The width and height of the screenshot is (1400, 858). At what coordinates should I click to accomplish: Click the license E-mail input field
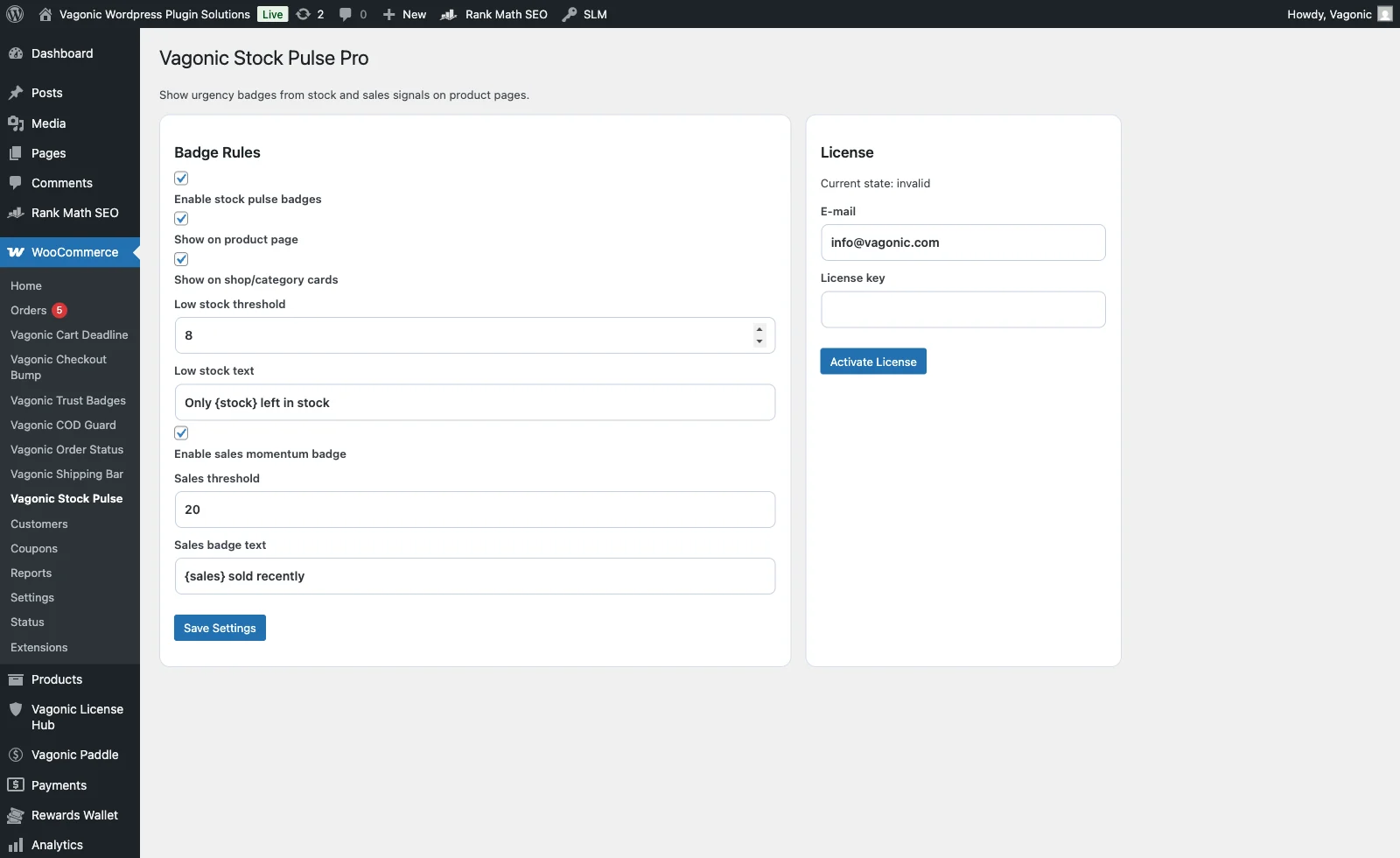pos(963,243)
